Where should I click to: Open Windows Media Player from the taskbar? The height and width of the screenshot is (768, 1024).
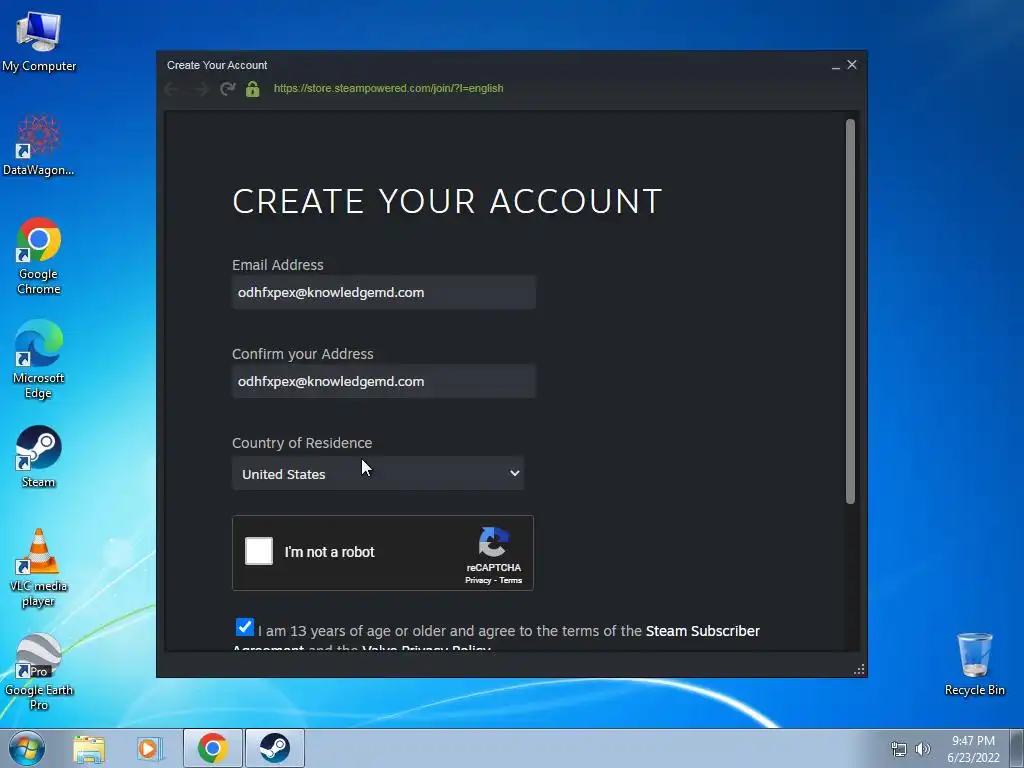click(149, 749)
